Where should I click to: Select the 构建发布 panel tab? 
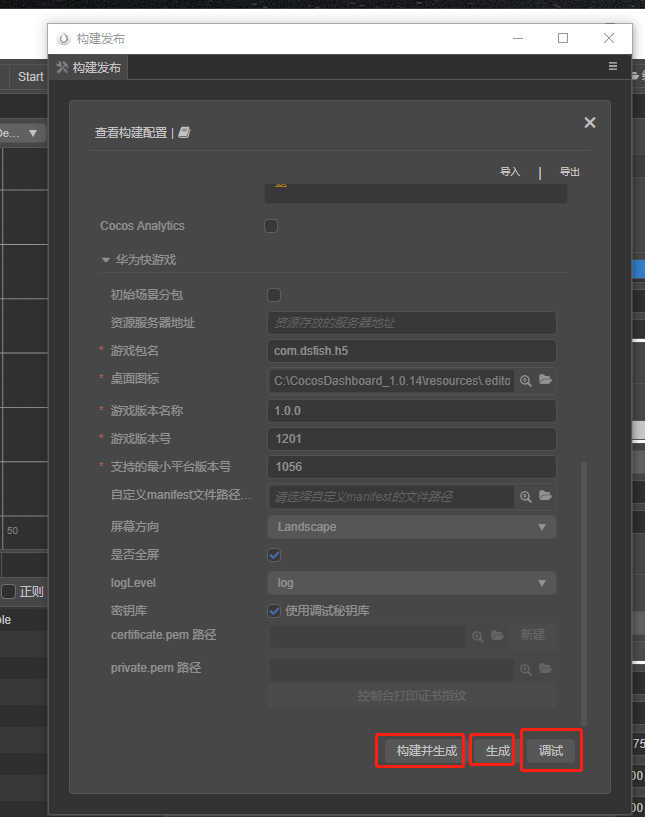click(89, 68)
